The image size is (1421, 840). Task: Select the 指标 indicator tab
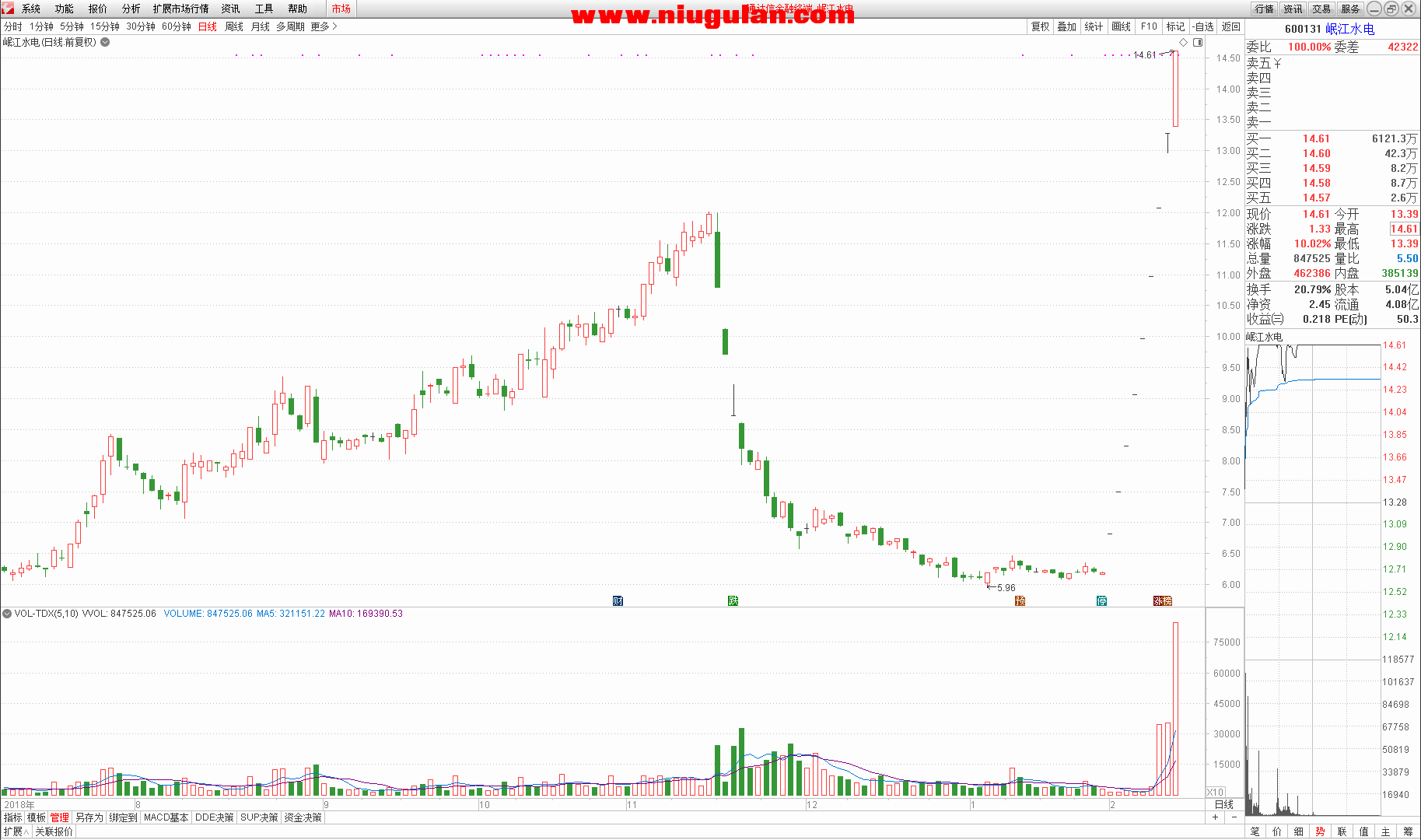coord(13,817)
